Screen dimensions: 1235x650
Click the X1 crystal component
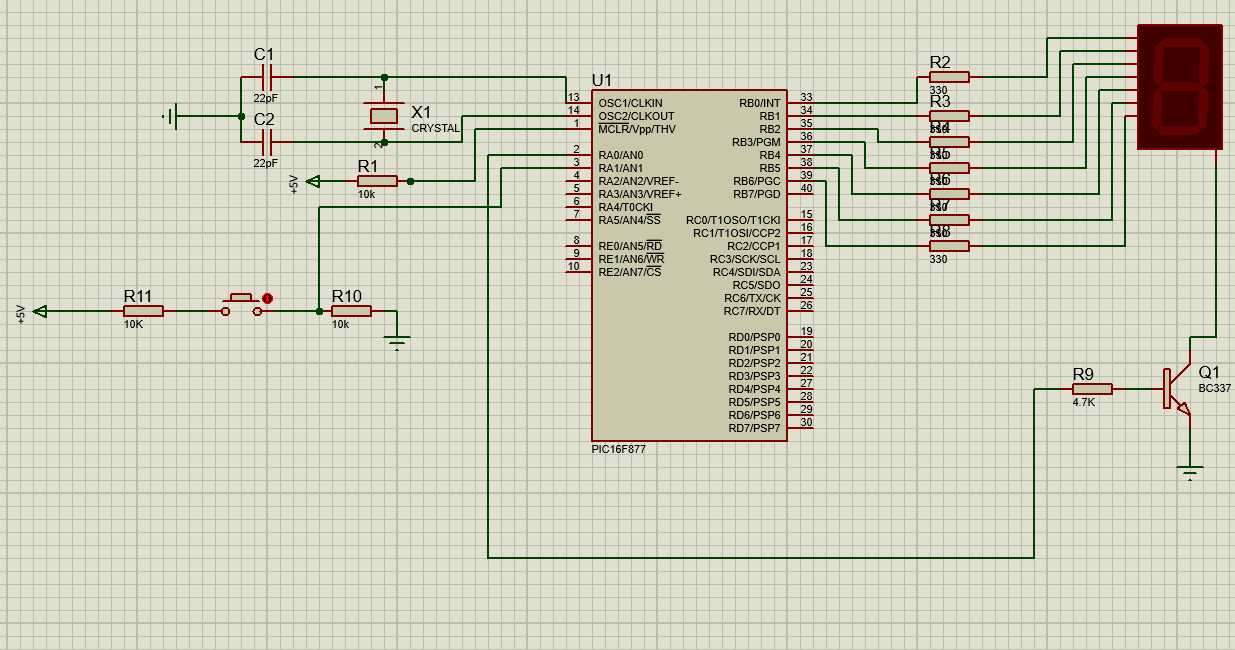pos(383,115)
